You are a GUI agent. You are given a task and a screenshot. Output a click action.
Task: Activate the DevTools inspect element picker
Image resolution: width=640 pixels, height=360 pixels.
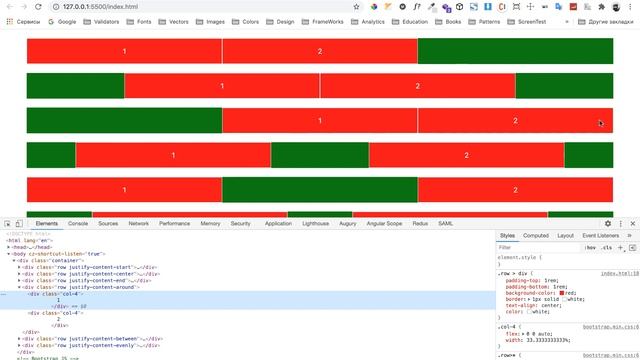tap(7, 224)
